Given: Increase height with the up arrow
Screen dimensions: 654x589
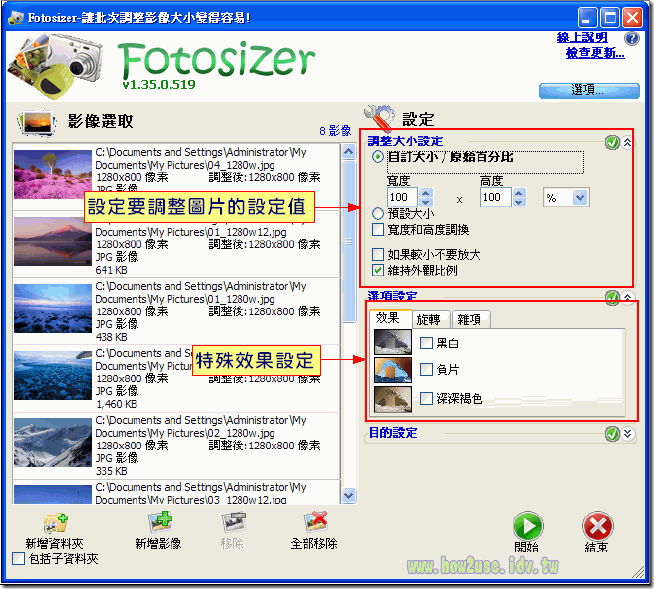Looking at the screenshot, I should coord(518,193).
